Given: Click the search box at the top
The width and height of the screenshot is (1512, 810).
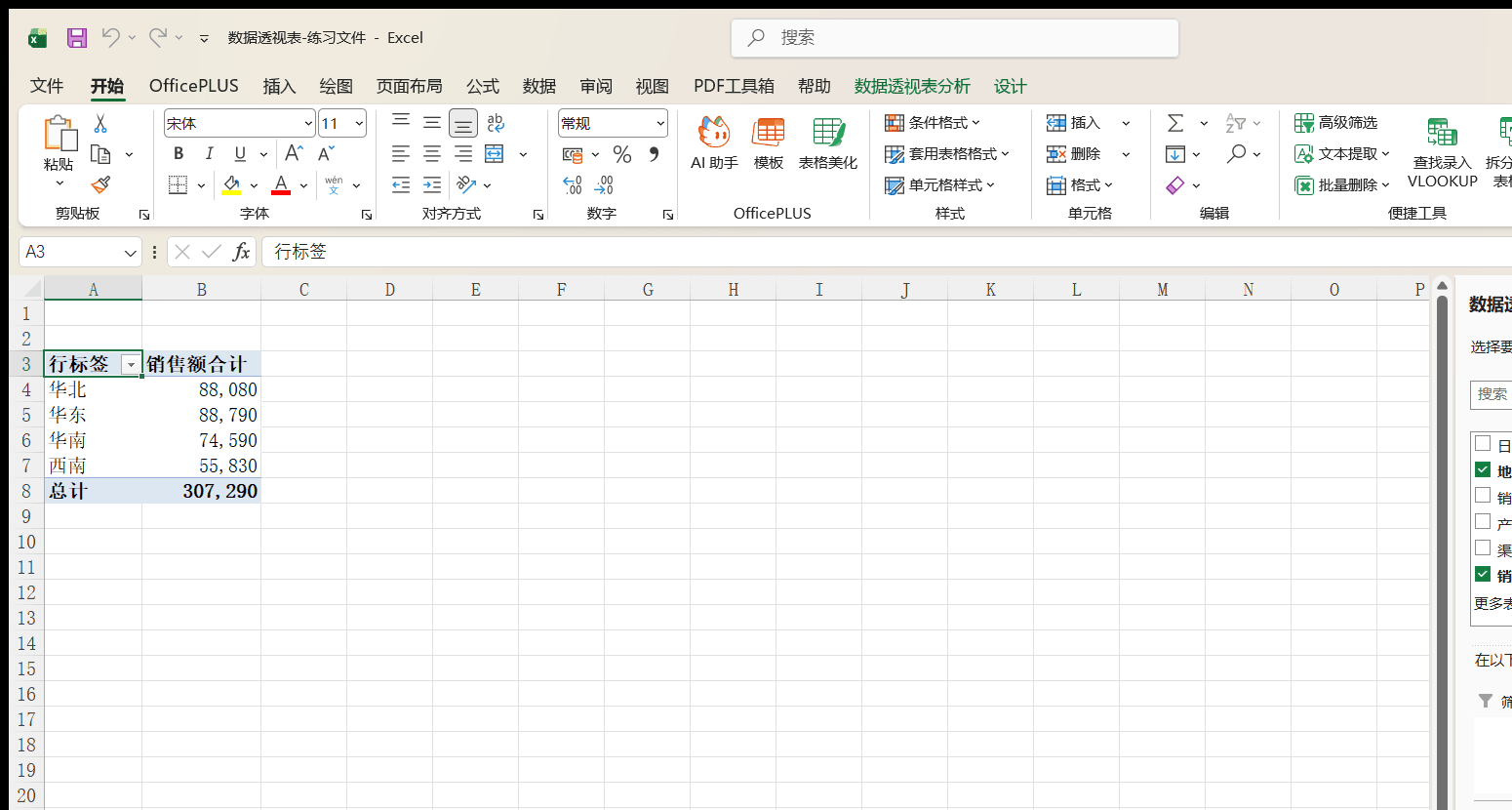Looking at the screenshot, I should click(955, 38).
